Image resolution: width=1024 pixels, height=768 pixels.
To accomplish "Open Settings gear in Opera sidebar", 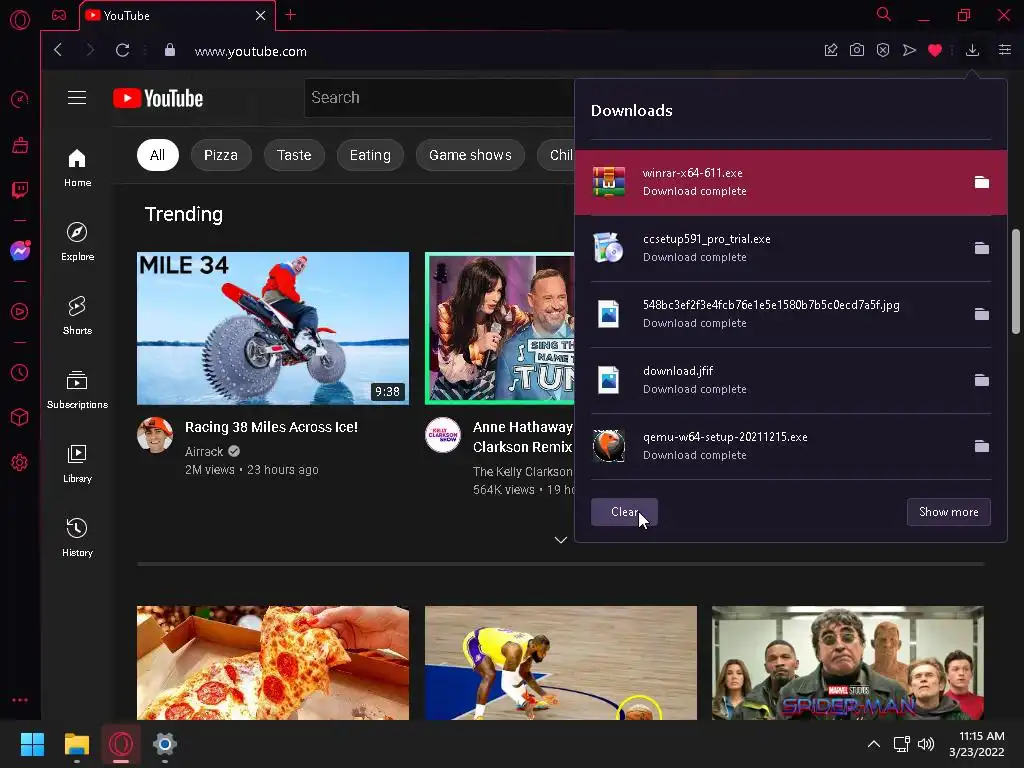I will tap(20, 462).
